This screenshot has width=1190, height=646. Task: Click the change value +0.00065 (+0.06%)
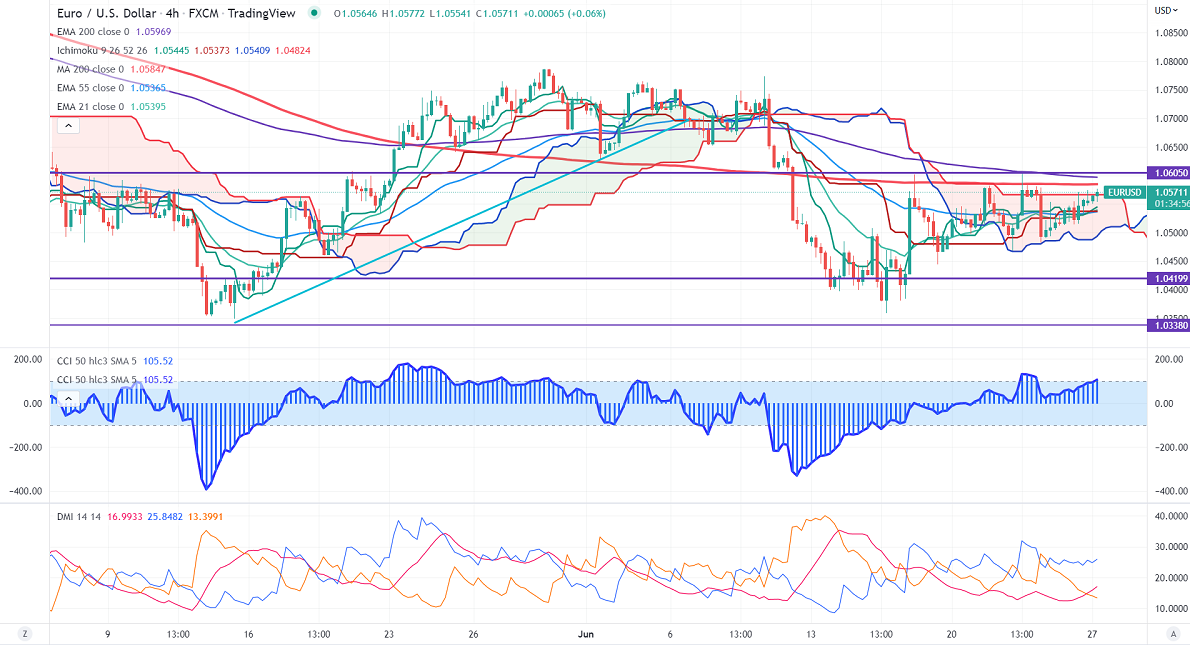[x=565, y=14]
